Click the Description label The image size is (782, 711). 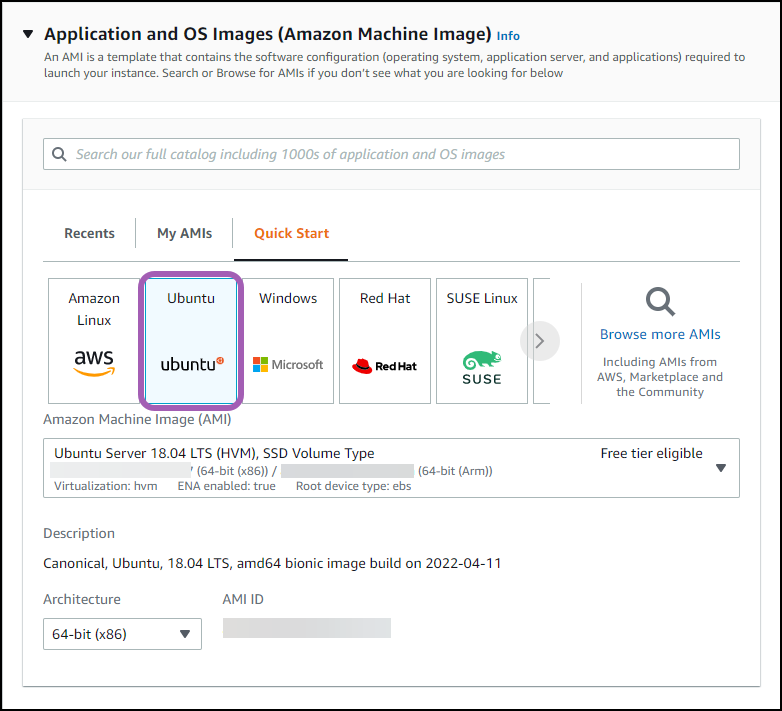(79, 533)
